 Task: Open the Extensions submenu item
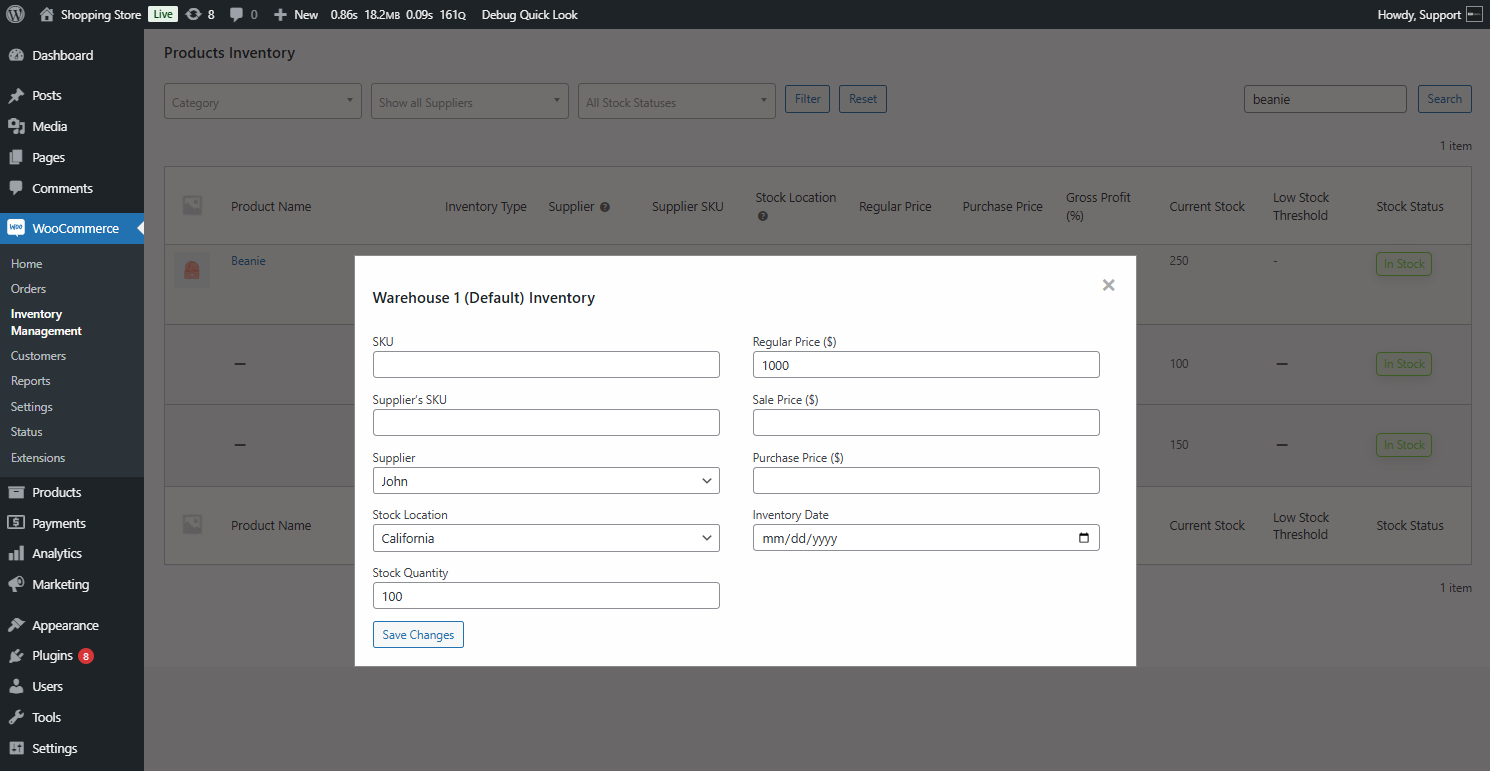pyautogui.click(x=38, y=458)
